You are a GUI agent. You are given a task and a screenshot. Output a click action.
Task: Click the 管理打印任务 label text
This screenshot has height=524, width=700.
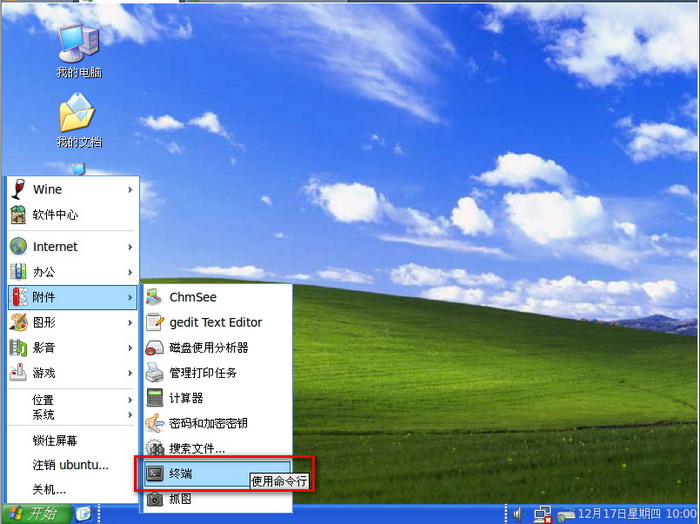(x=203, y=373)
